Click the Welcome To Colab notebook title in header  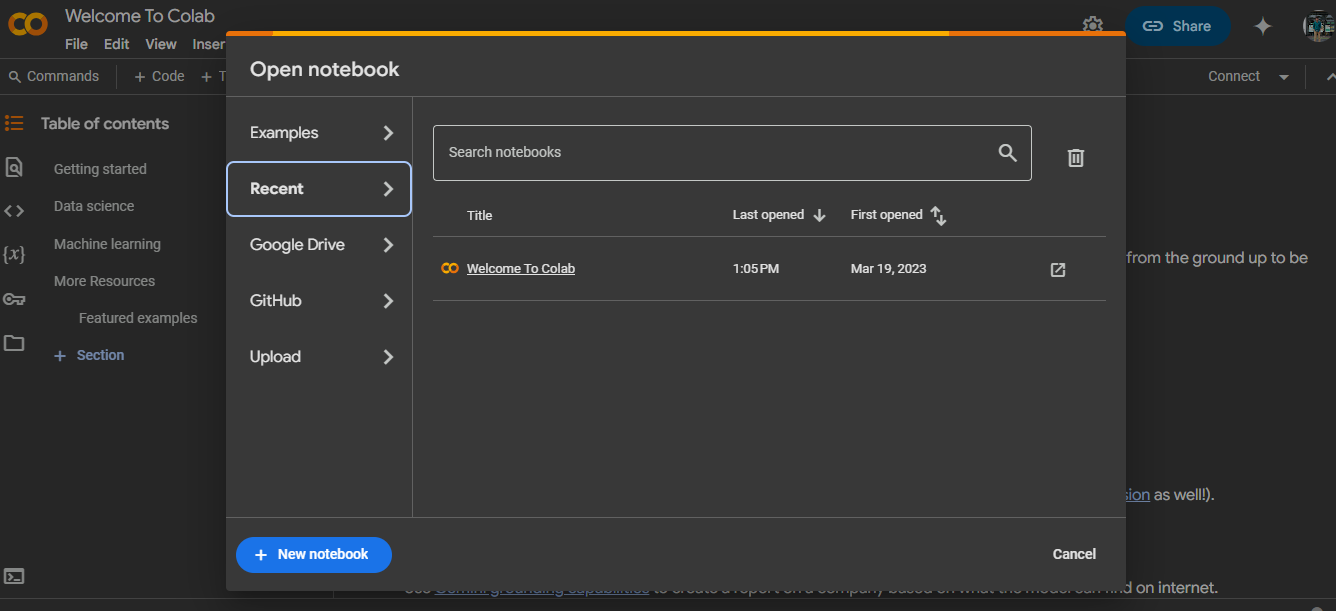coord(140,16)
